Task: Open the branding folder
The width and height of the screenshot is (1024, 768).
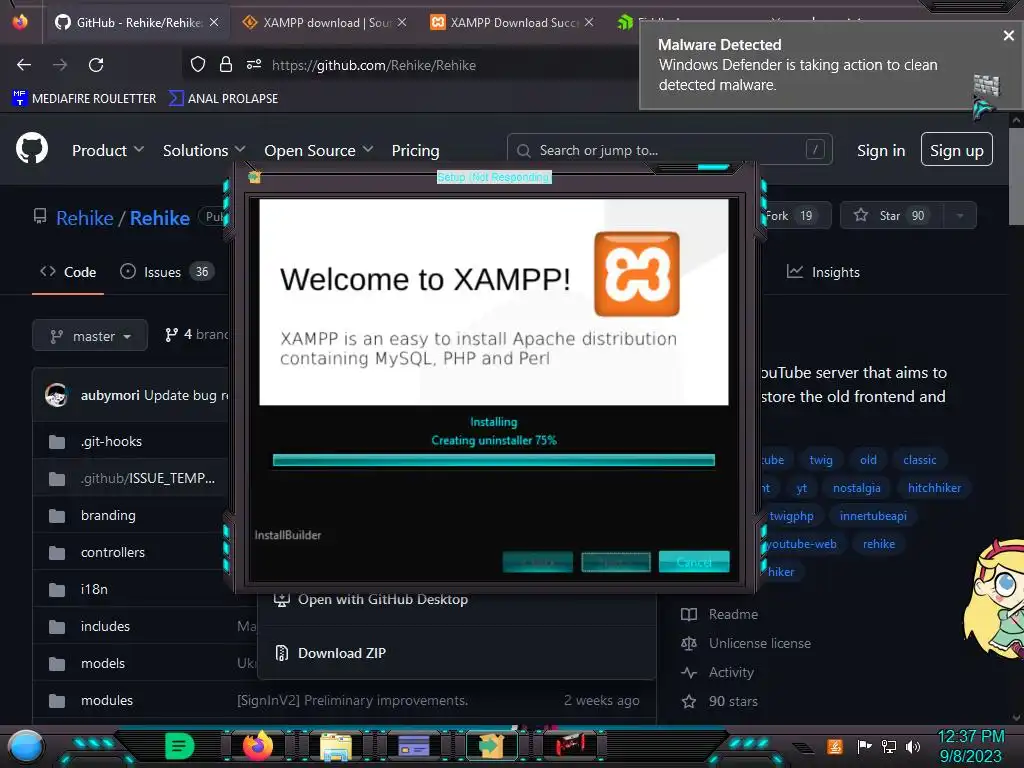Action: point(108,515)
